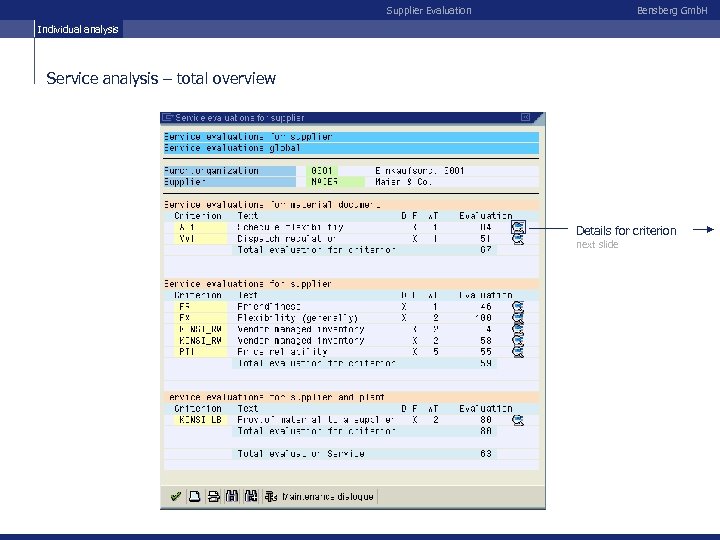Select the FX criterion cell
Viewport: 720px width, 540px height.
[x=200, y=318]
